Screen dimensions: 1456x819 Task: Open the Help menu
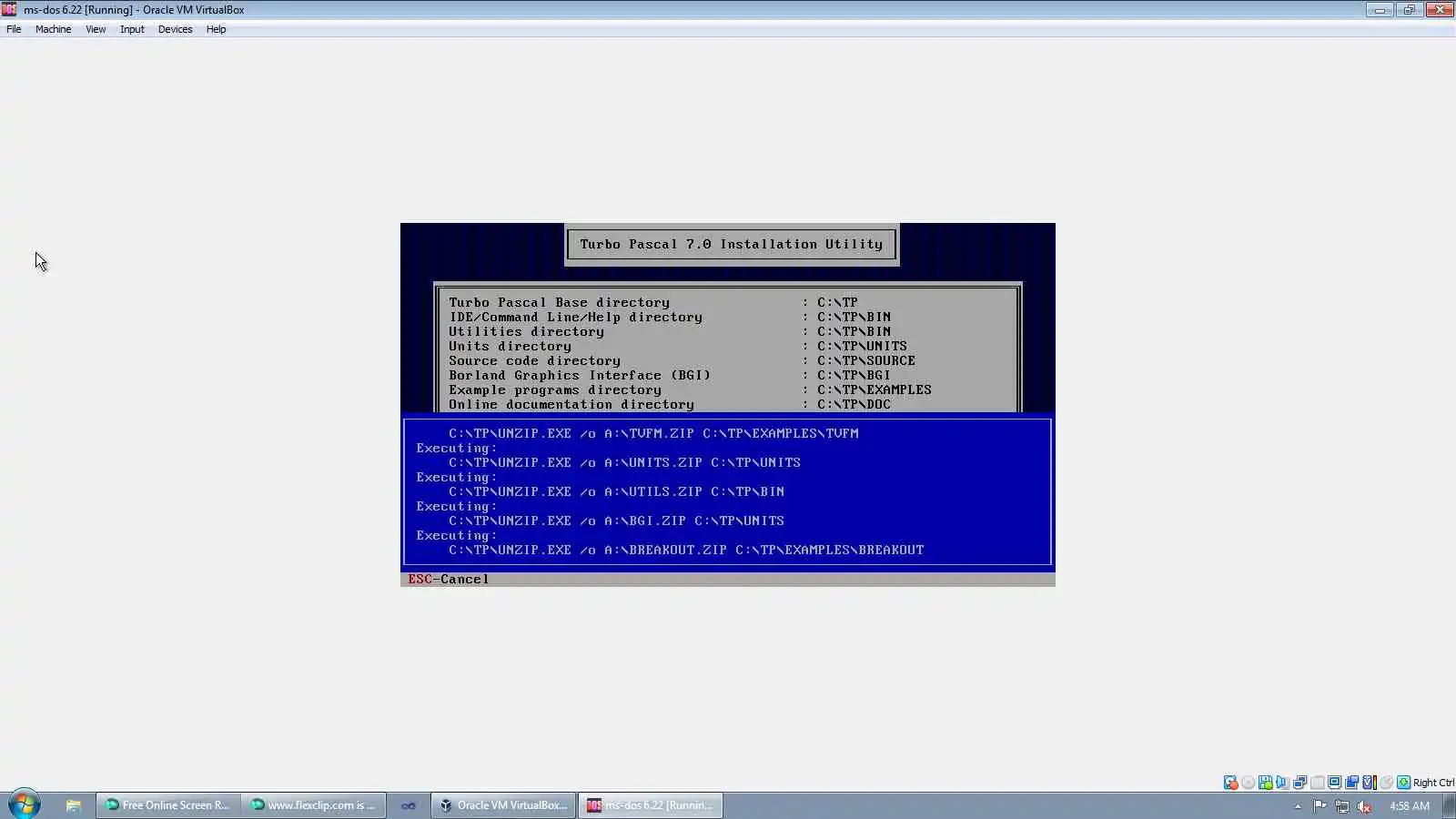pos(216,29)
